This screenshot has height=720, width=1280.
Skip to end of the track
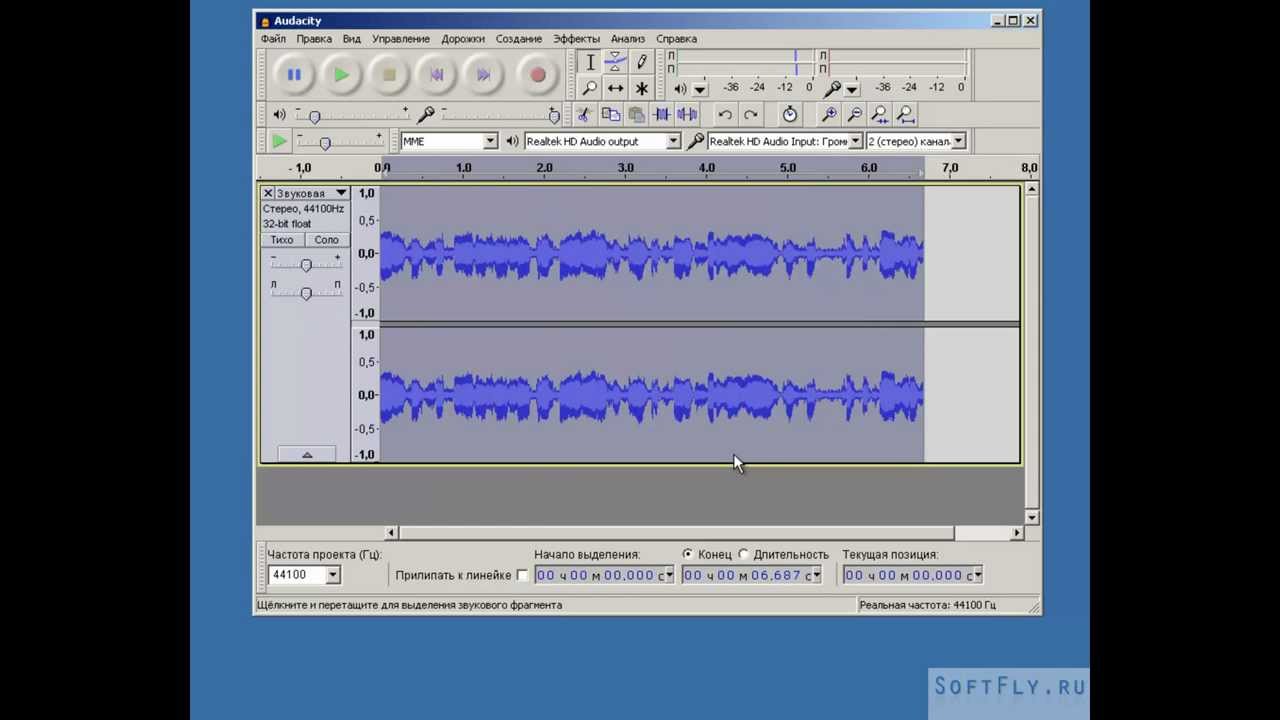pyautogui.click(x=484, y=75)
